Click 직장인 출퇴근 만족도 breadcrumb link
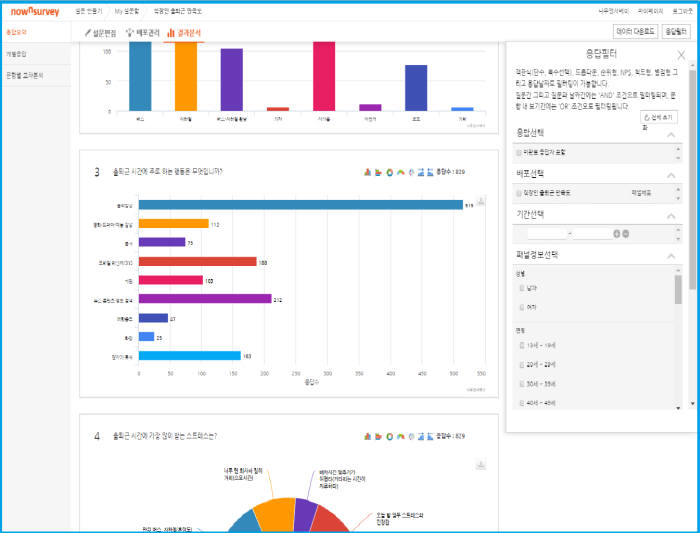Image resolution: width=700 pixels, height=533 pixels. click(x=178, y=11)
